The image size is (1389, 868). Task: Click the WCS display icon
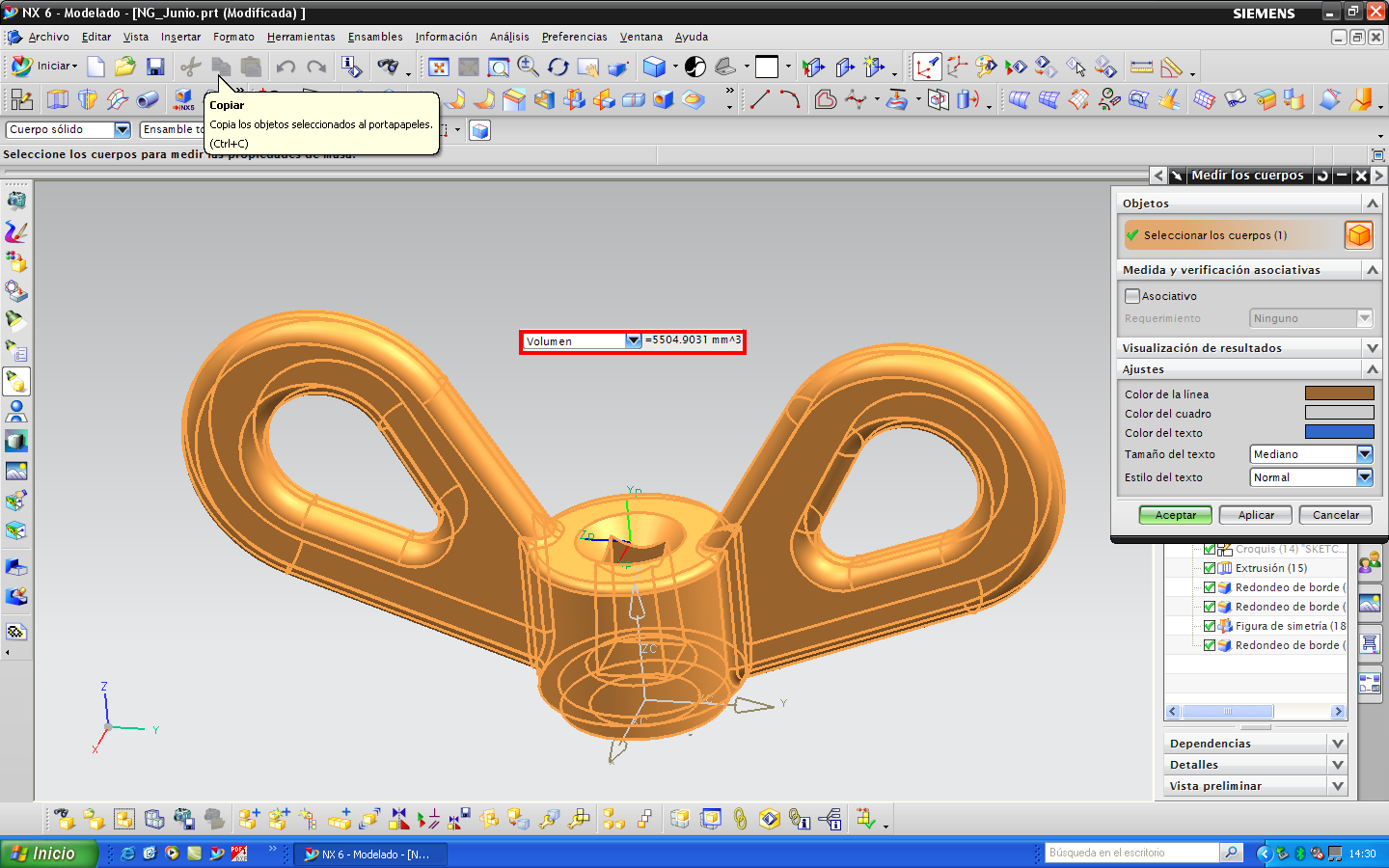coord(927,67)
